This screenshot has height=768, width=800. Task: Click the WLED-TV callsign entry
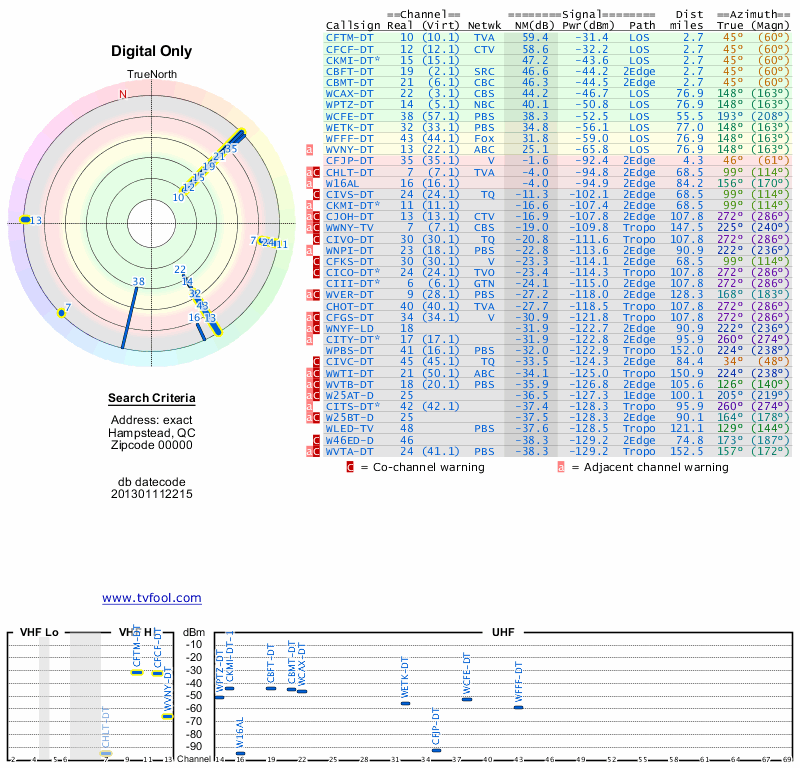350,427
